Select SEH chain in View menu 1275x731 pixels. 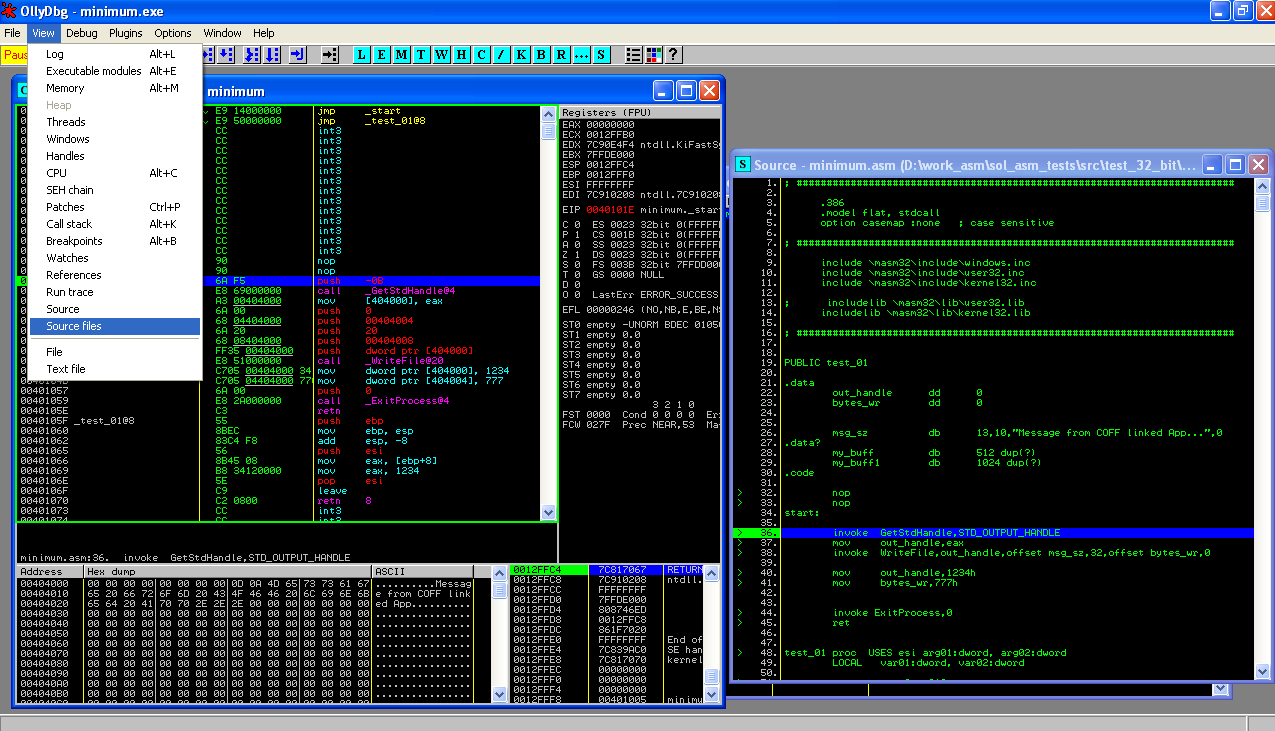115,190
